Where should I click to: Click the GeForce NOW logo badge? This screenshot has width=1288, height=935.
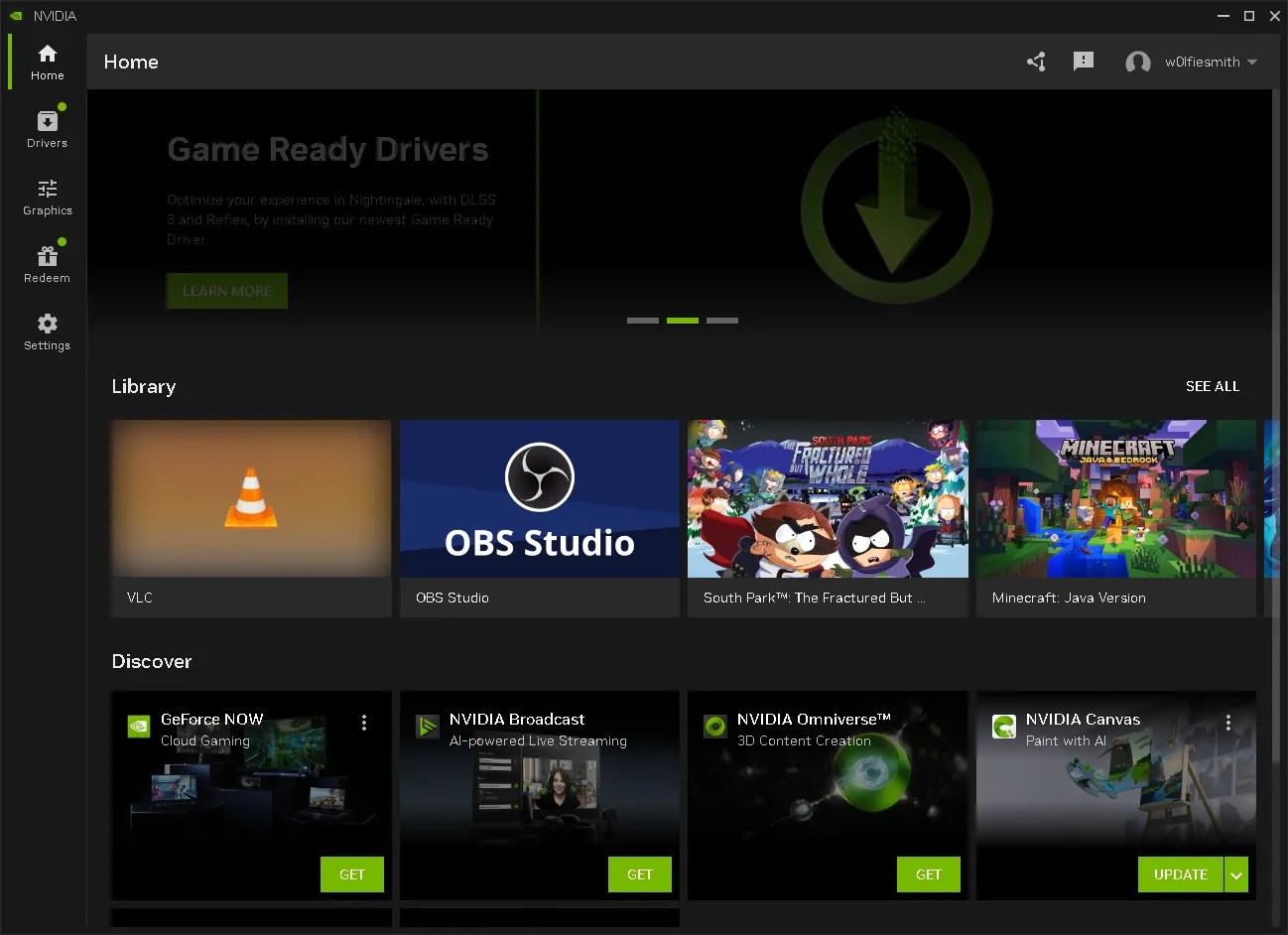pos(138,726)
